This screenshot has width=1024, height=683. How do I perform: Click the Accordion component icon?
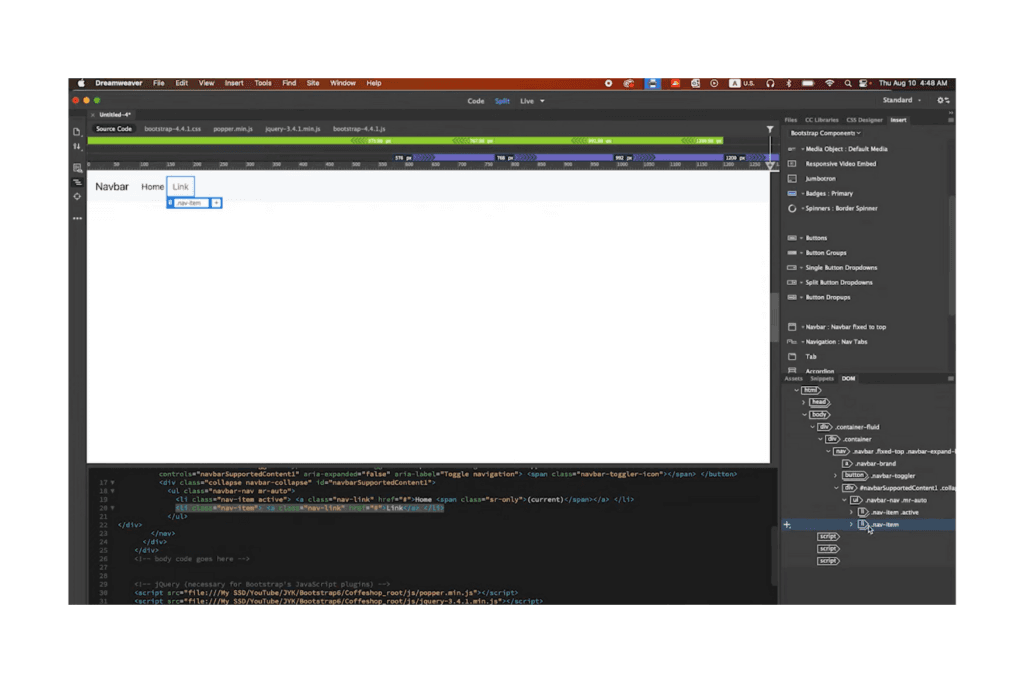pyautogui.click(x=792, y=370)
